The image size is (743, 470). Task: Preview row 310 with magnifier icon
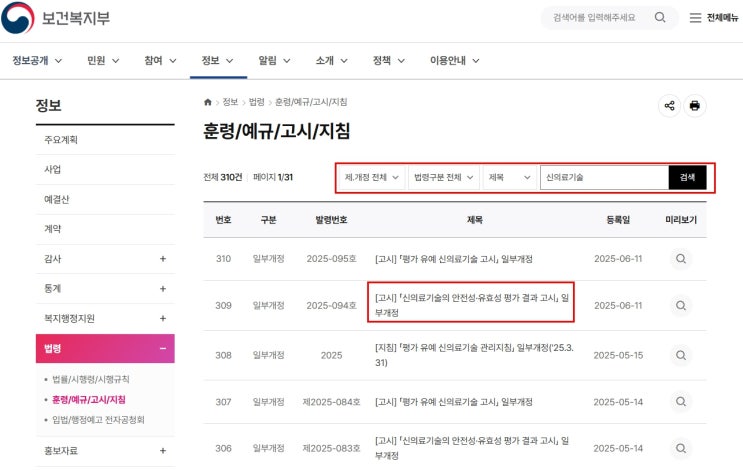681,259
